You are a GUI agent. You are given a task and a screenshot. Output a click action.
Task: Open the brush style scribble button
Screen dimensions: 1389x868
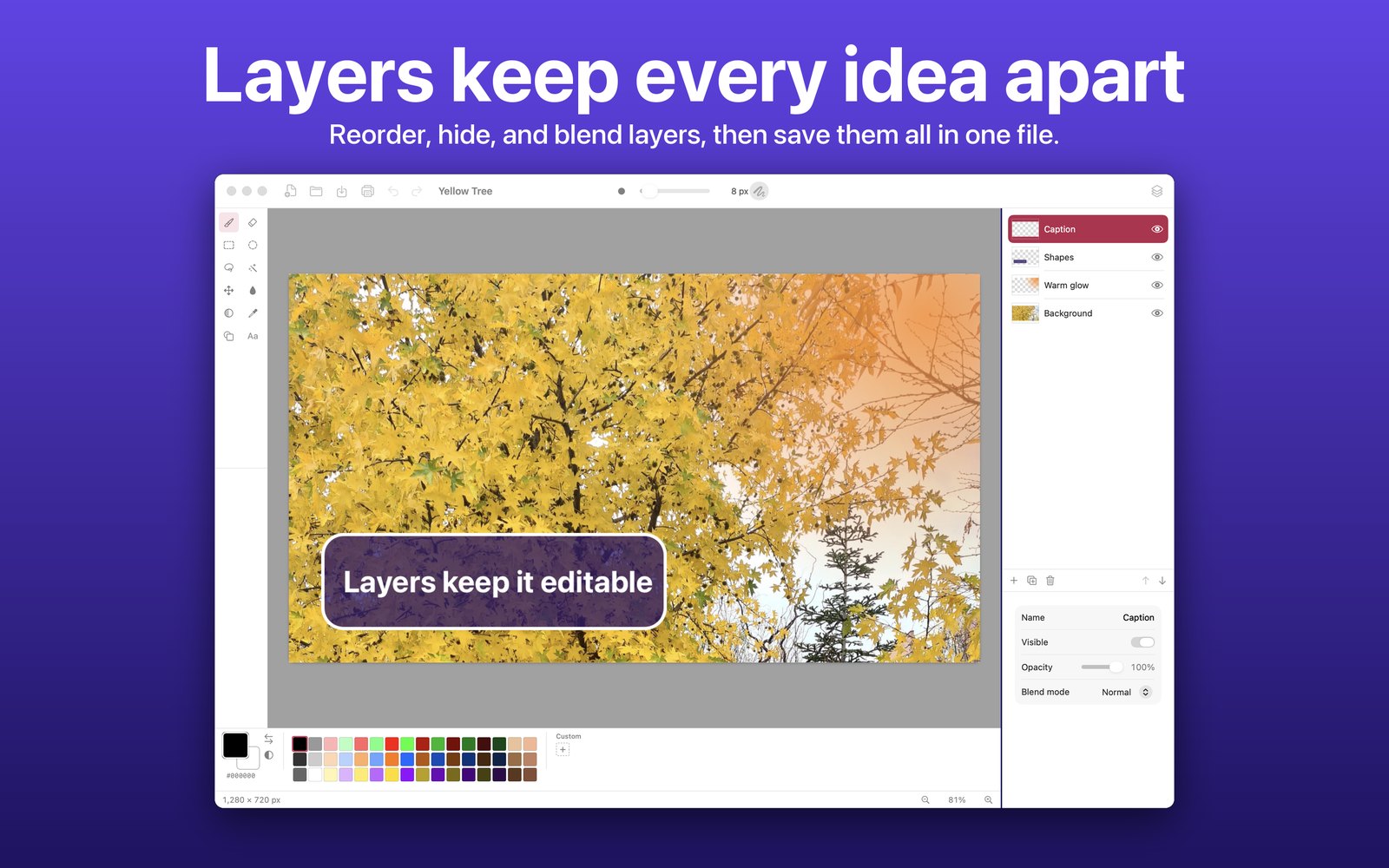coord(760,191)
